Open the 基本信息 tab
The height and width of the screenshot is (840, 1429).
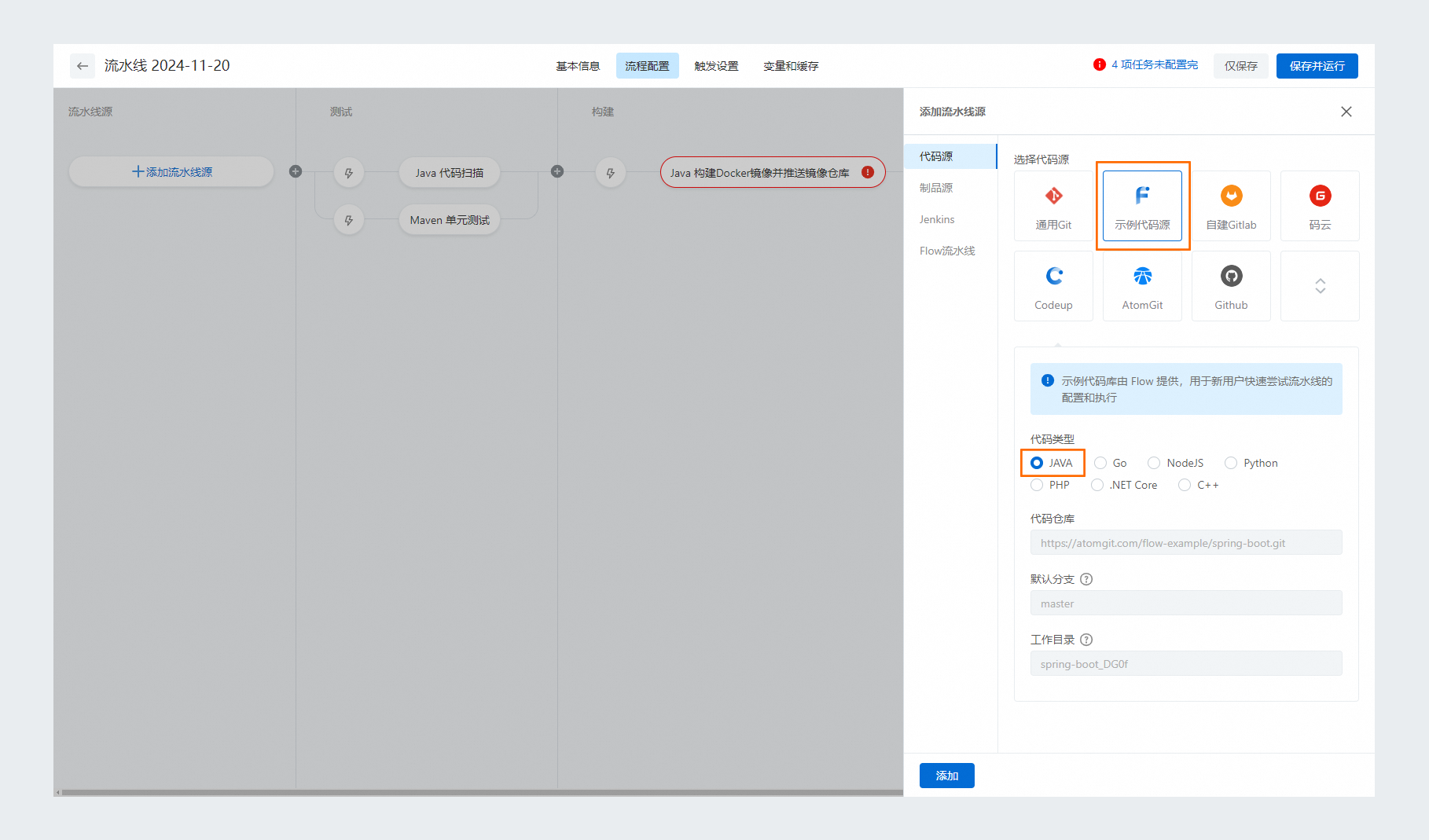(x=578, y=66)
